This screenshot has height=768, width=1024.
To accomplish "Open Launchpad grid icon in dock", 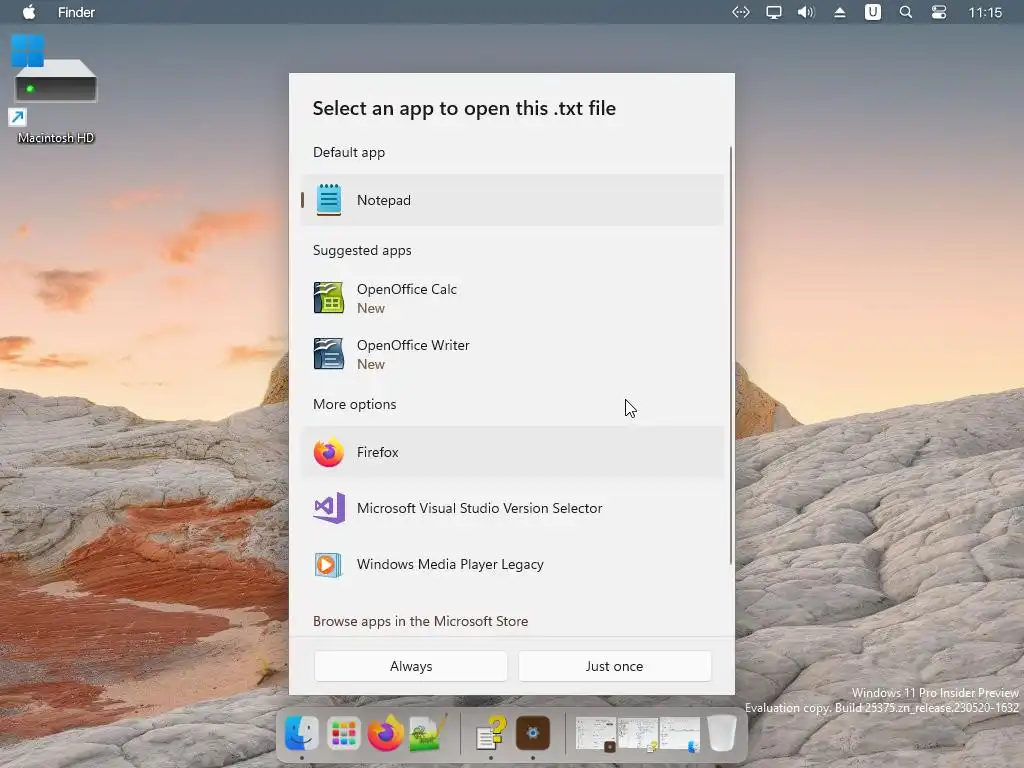I will click(344, 733).
